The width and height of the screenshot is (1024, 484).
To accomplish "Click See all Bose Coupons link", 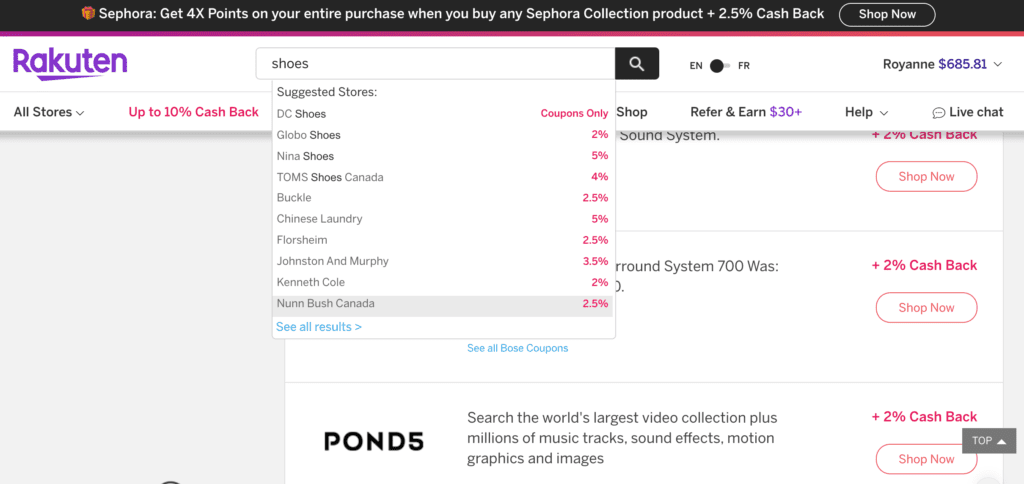I will [x=517, y=348].
